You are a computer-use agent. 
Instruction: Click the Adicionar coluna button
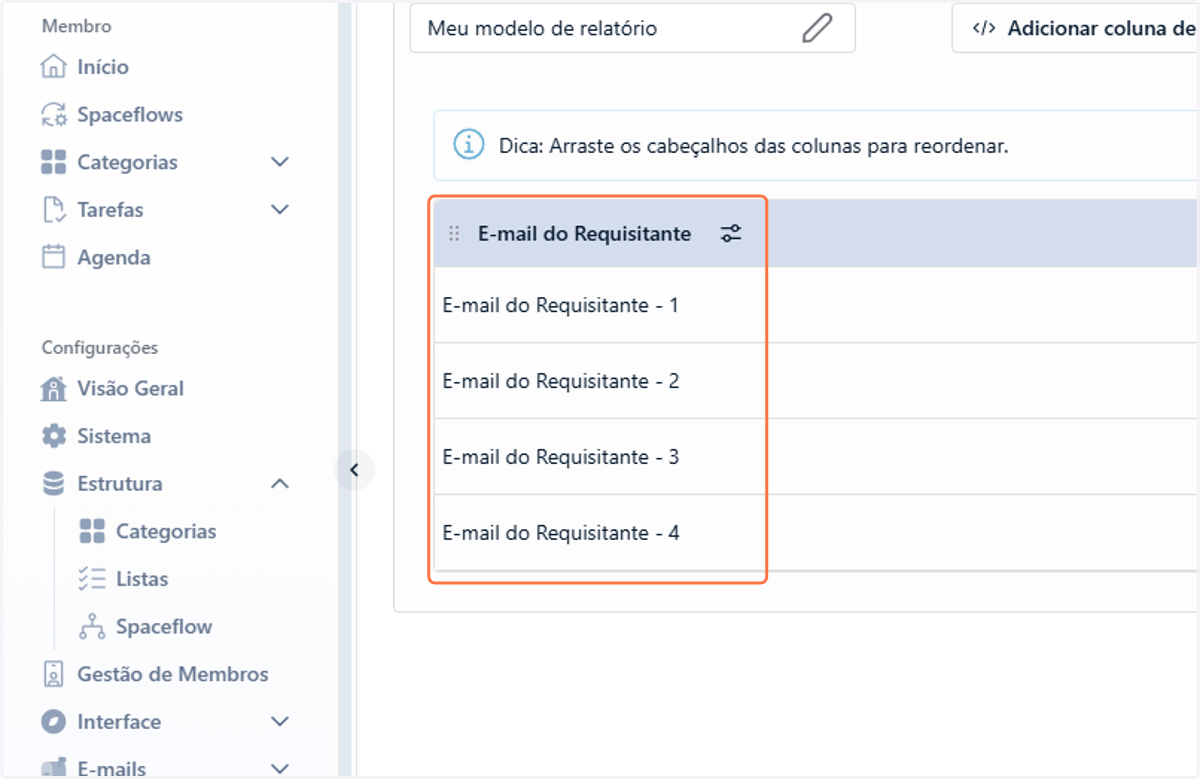[1076, 28]
